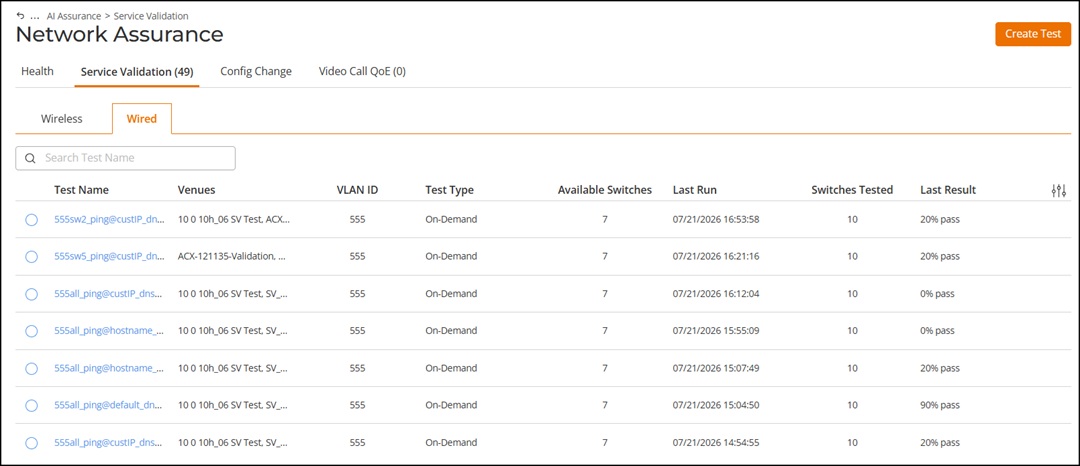The height and width of the screenshot is (466, 1080).
Task: Click the 0% pass result in 16:12:04 row
Action: coord(937,293)
